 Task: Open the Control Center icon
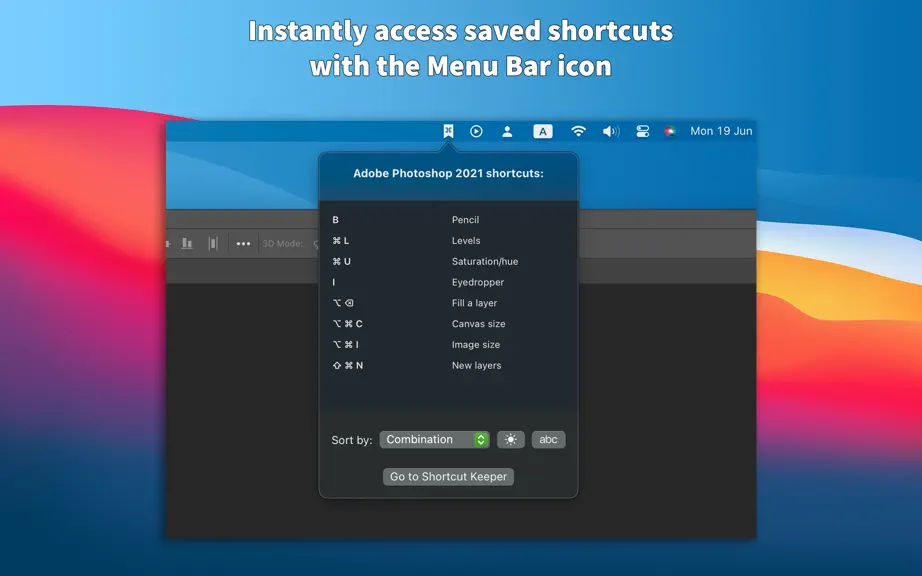643,131
